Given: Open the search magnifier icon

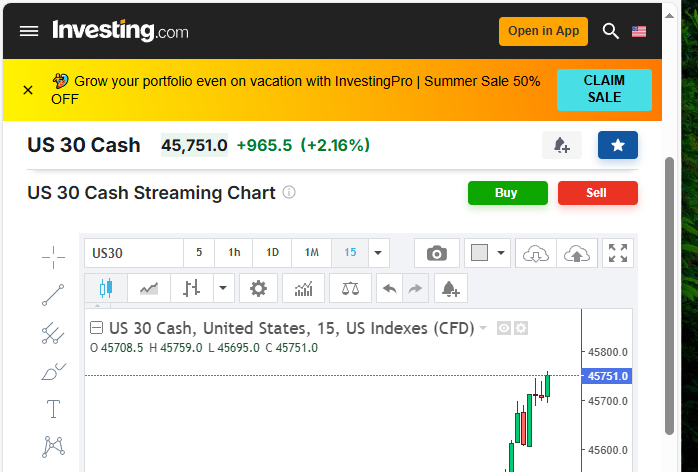Looking at the screenshot, I should (611, 31).
